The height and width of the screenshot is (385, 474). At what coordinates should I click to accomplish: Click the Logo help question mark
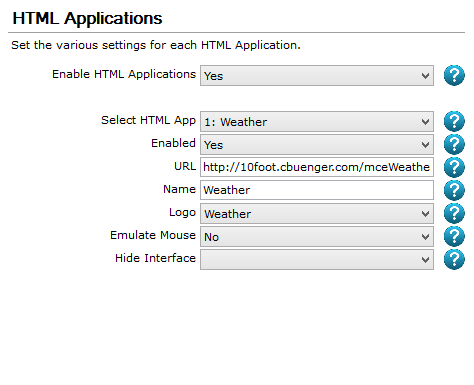(x=454, y=213)
